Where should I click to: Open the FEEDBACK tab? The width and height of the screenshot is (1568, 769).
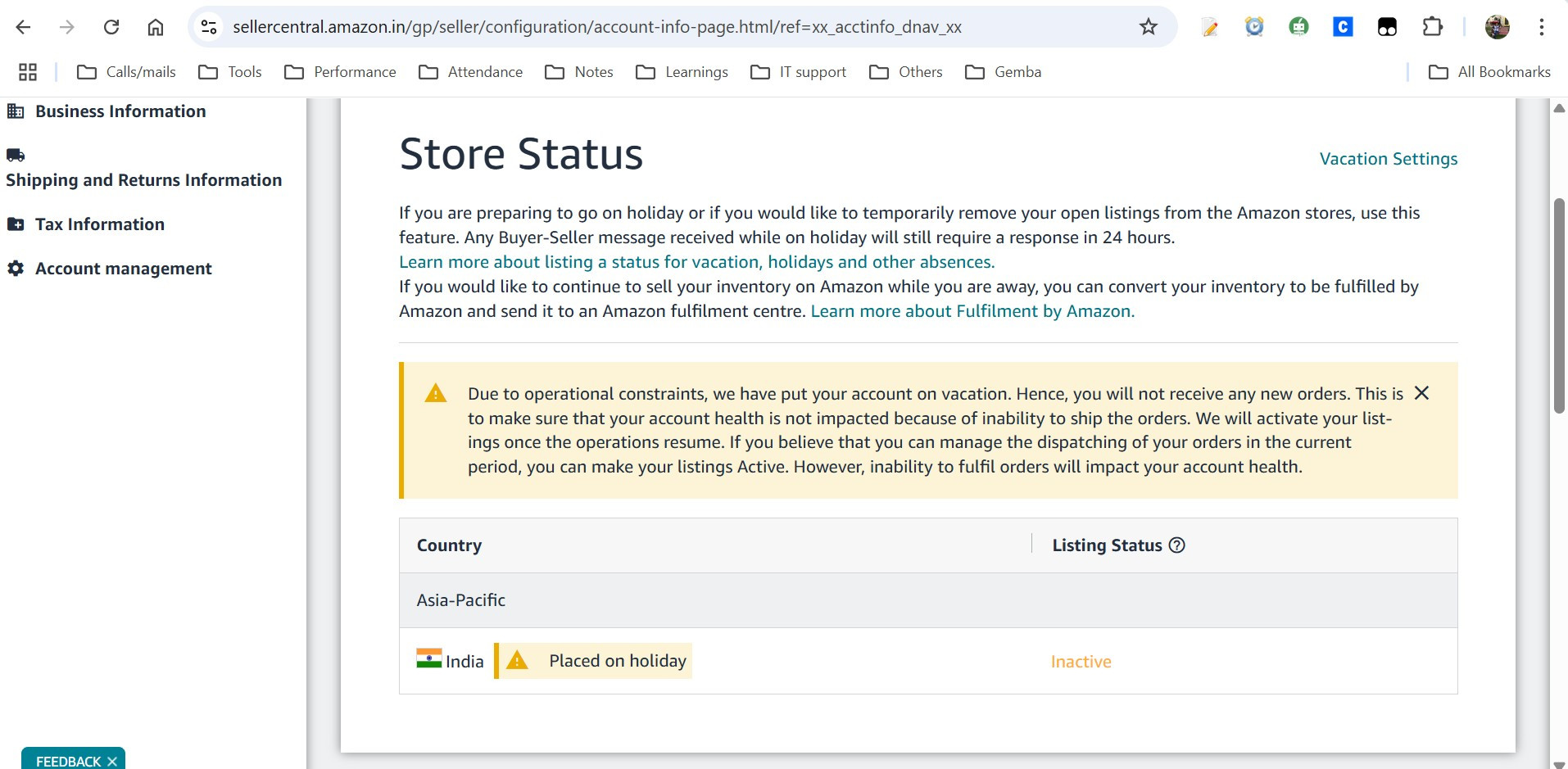[69, 761]
